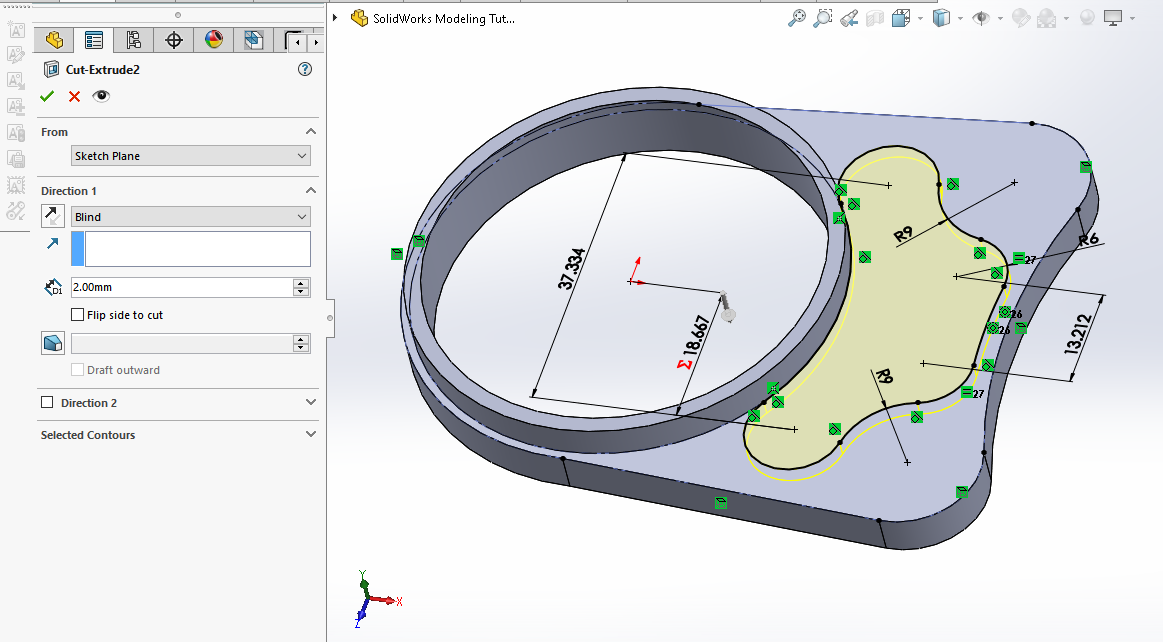
Task: Switch to the ConfigurationManager tab
Action: click(133, 40)
